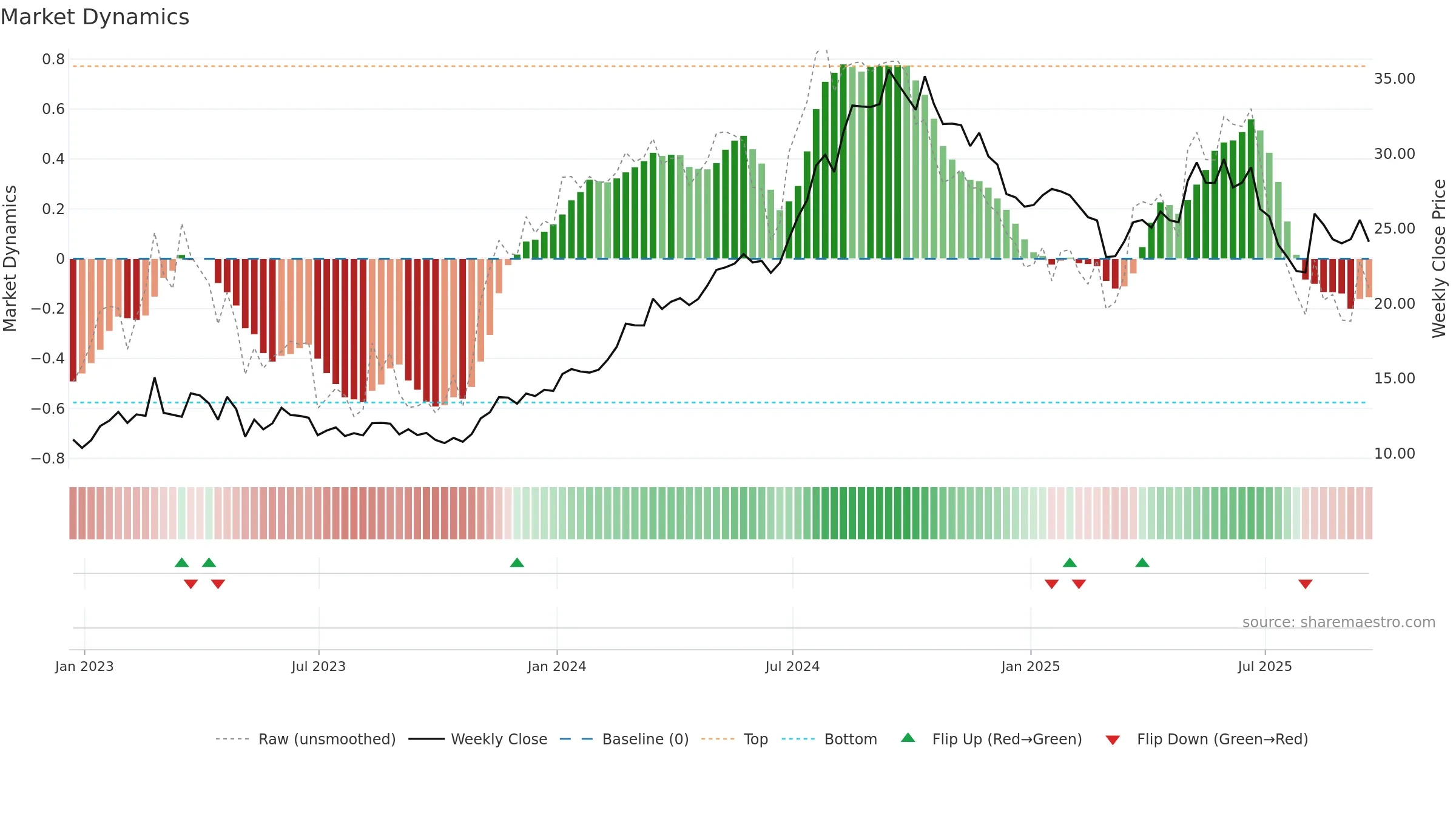Toggle the Raw (unsmoothed) legend entry
Screen dimensions: 1456x819
coord(305,739)
